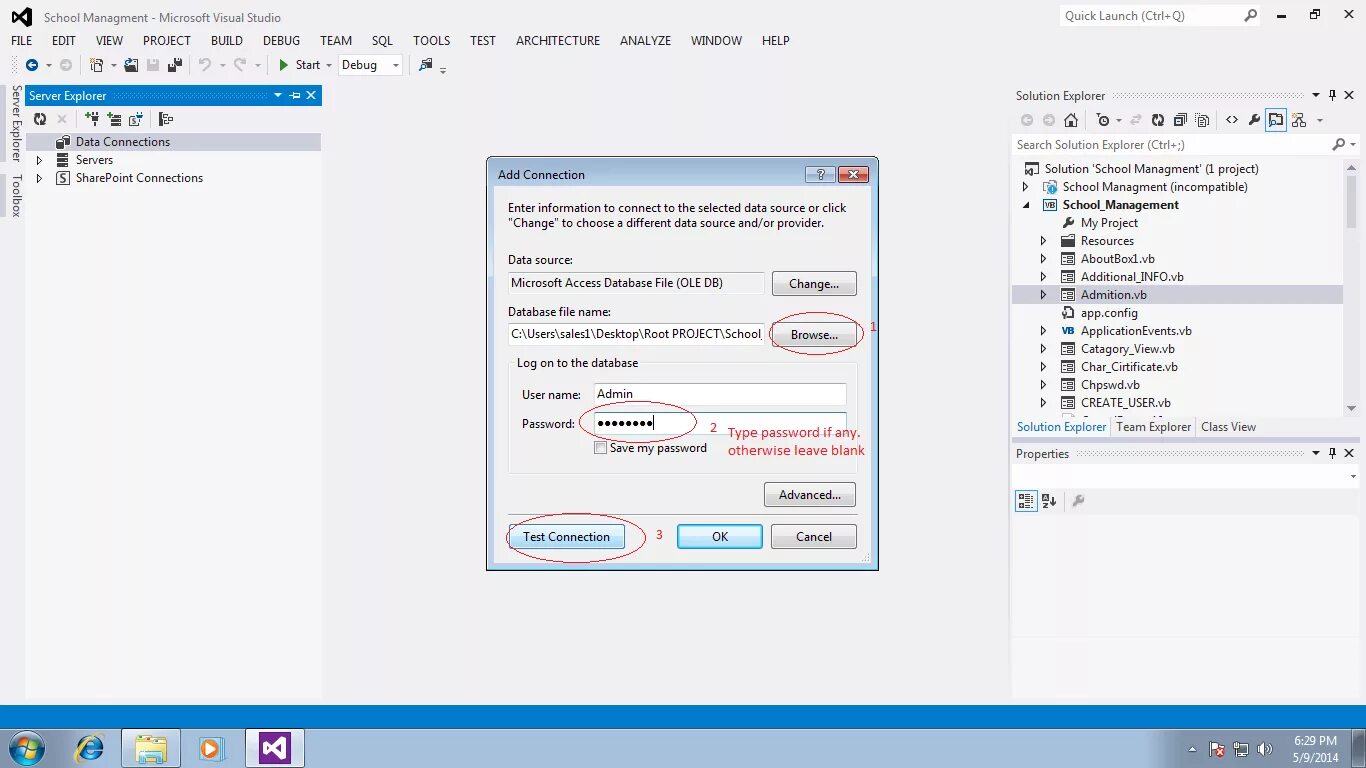Image resolution: width=1366 pixels, height=768 pixels.
Task: Click the Password input field
Action: (720, 423)
